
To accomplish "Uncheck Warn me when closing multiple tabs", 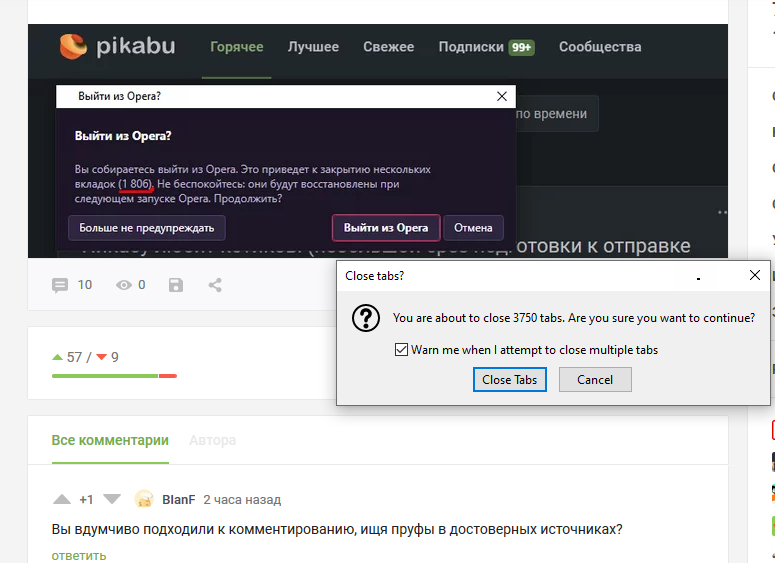I will pos(401,350).
